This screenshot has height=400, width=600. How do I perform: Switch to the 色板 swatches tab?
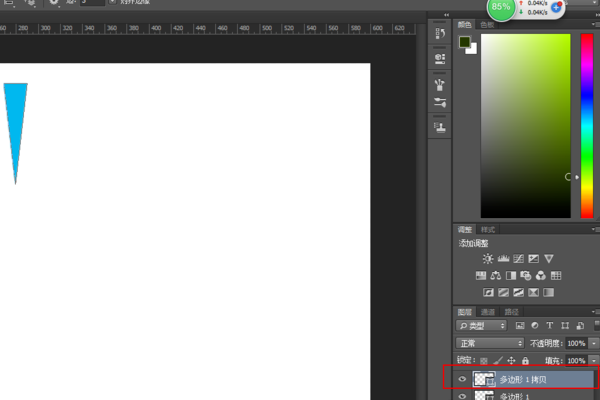(x=486, y=24)
